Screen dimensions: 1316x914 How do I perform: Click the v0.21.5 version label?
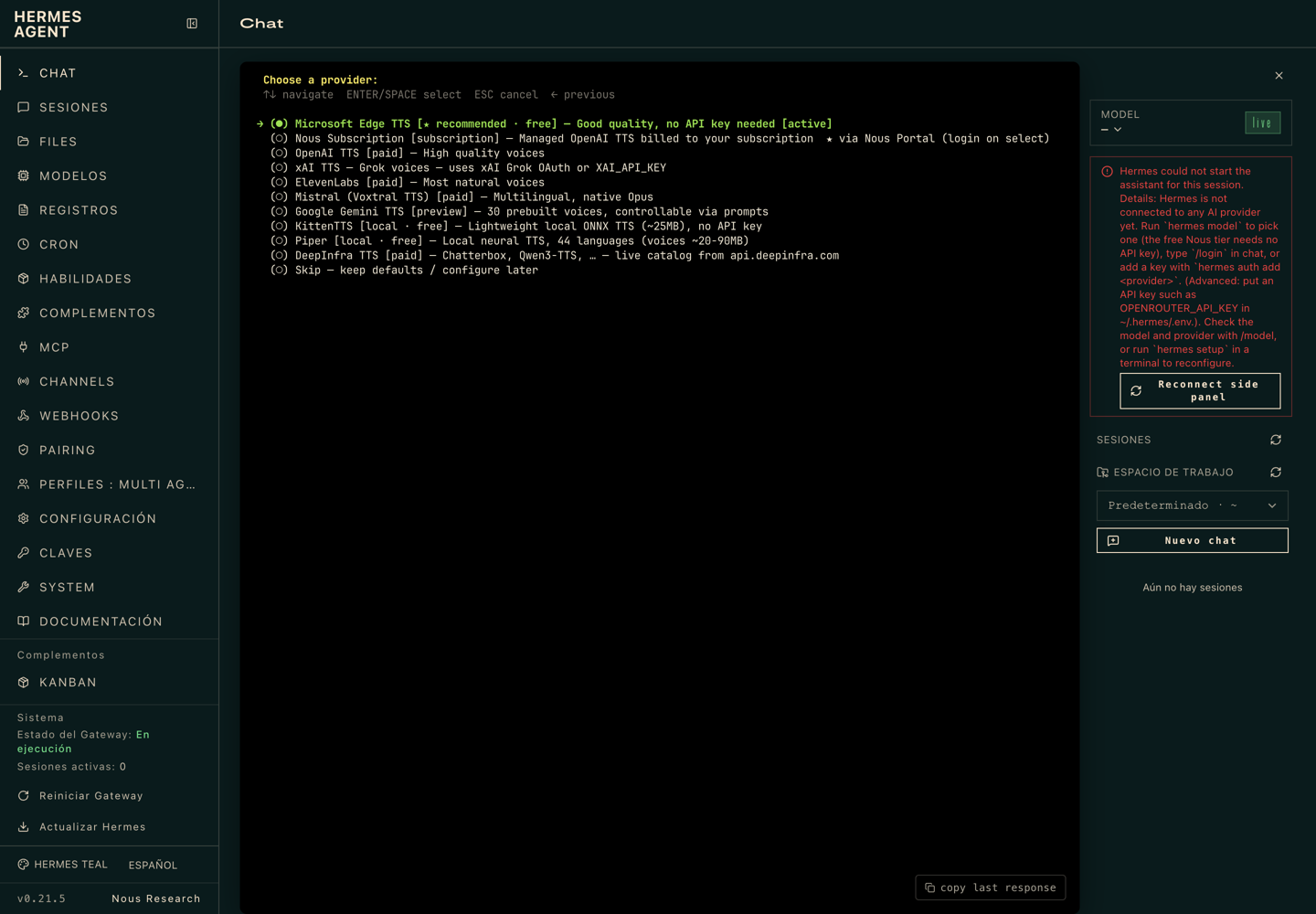41,898
